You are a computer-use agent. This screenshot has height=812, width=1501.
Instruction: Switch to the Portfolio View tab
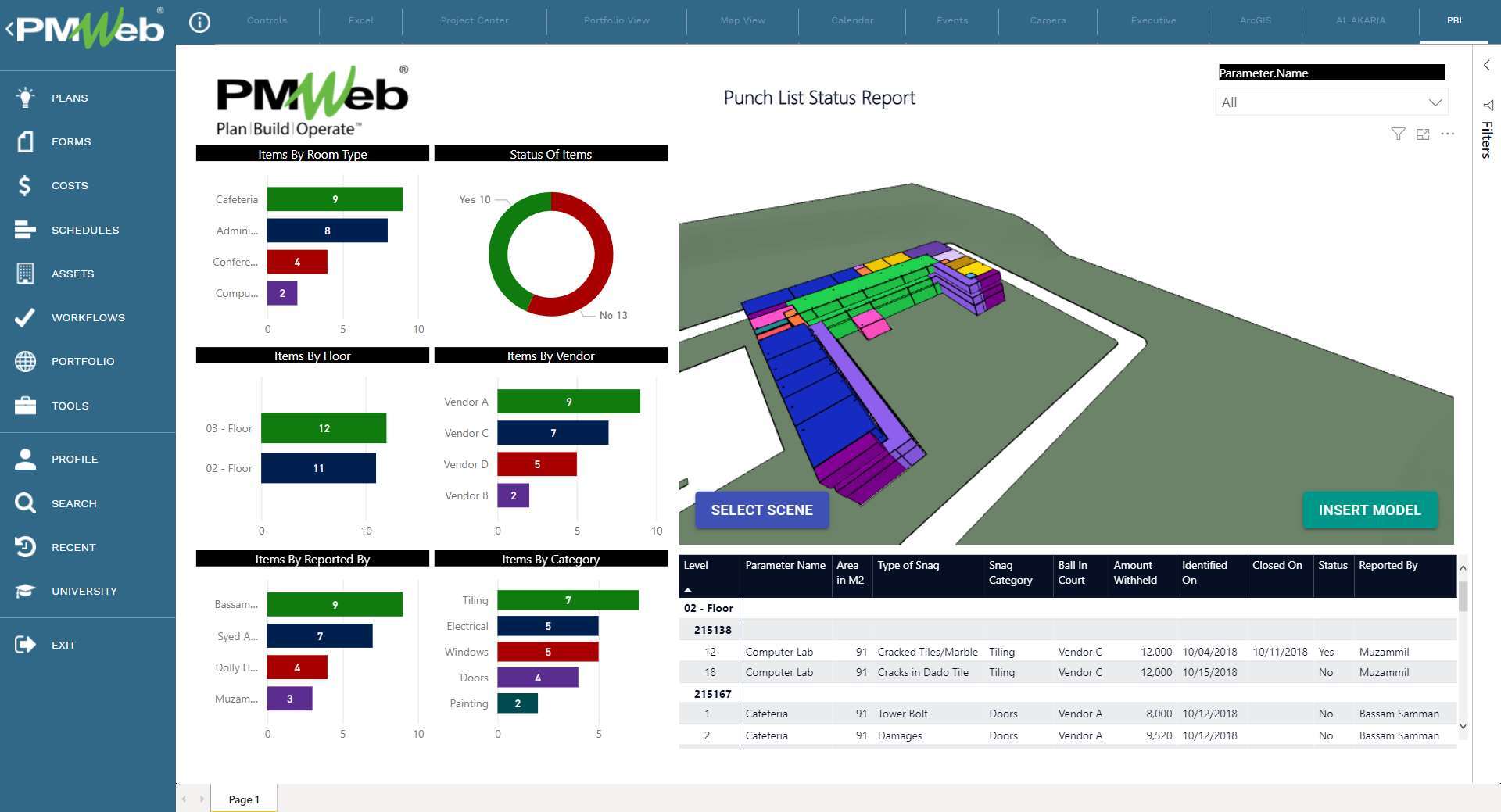pyautogui.click(x=616, y=20)
